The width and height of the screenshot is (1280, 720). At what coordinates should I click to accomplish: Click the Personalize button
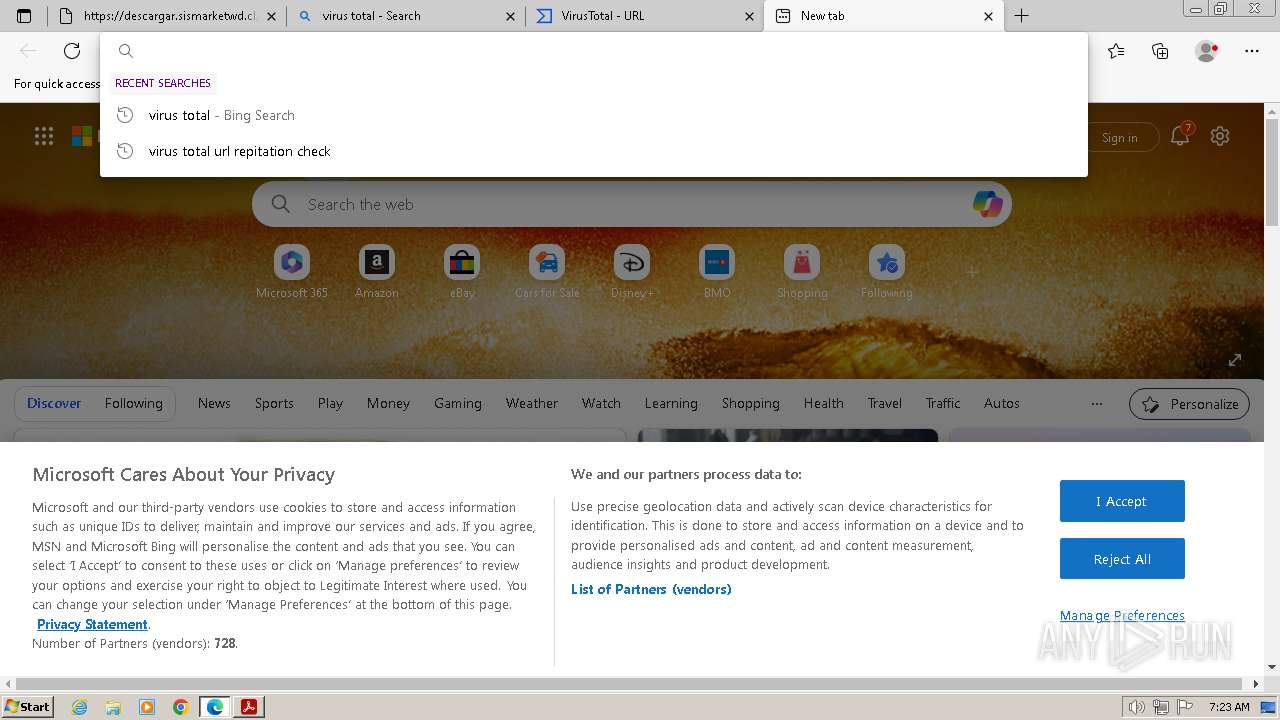point(1189,404)
